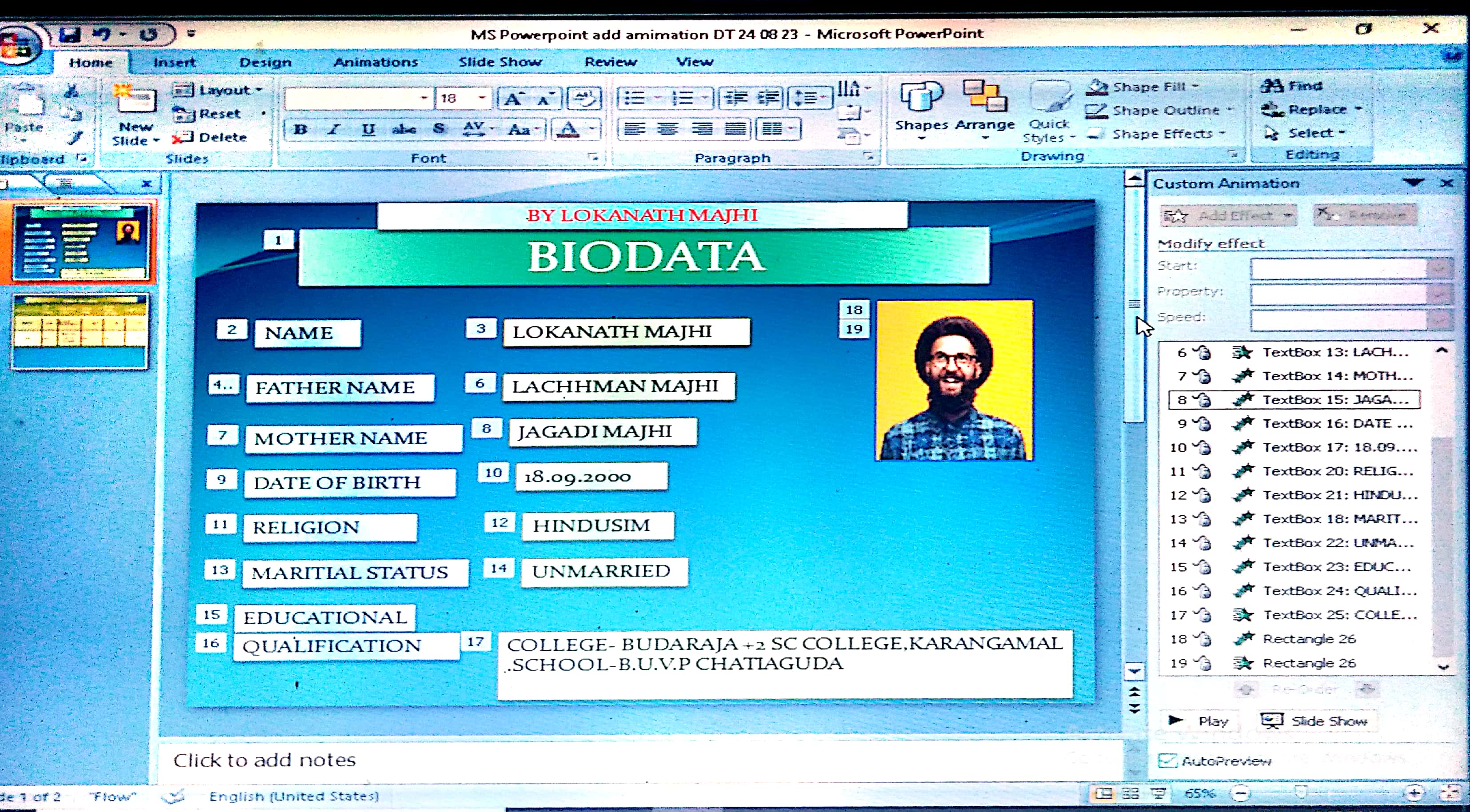Image resolution: width=1470 pixels, height=812 pixels.
Task: Click the Bold formatting icon
Action: 301,130
